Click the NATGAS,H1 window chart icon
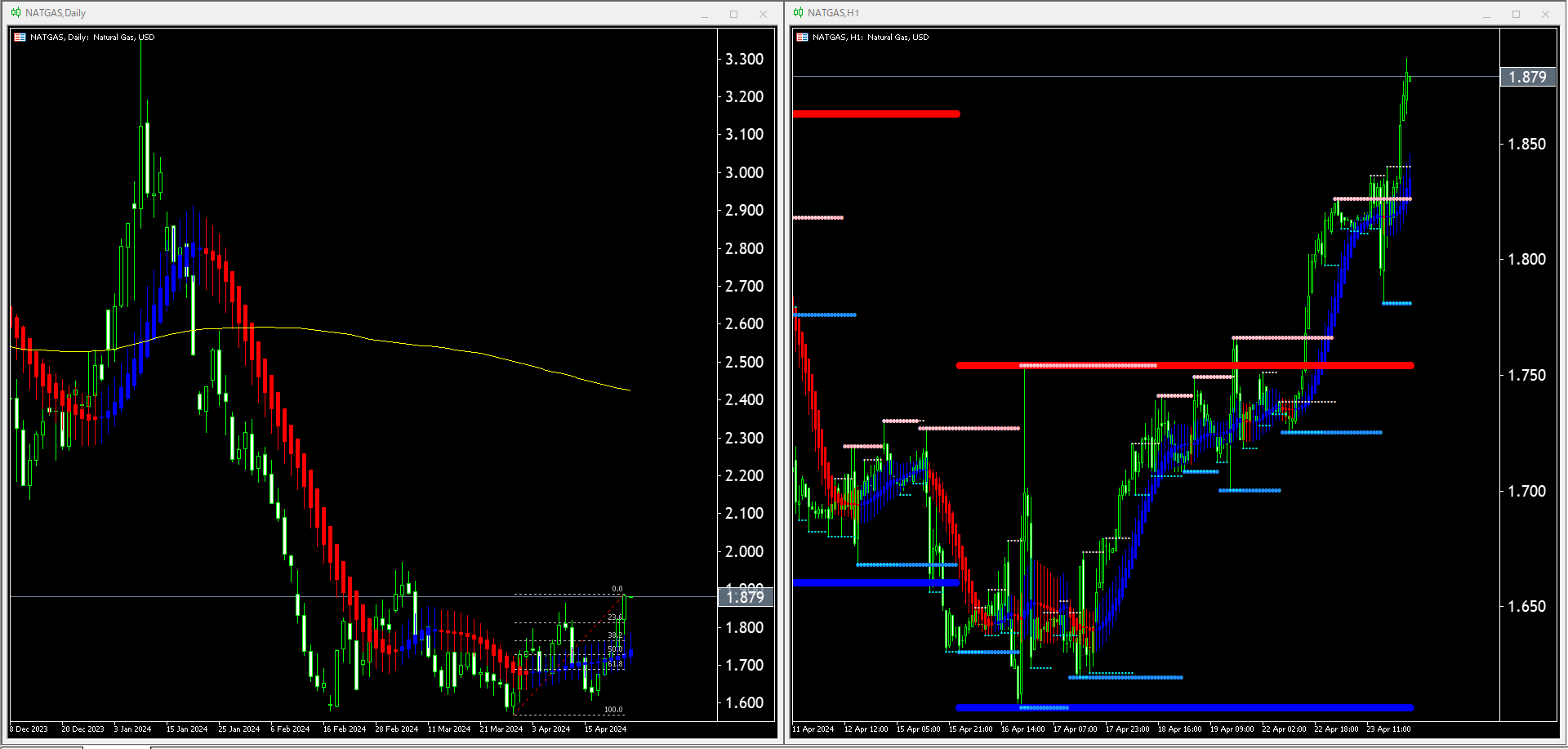1568x749 pixels. tap(798, 13)
